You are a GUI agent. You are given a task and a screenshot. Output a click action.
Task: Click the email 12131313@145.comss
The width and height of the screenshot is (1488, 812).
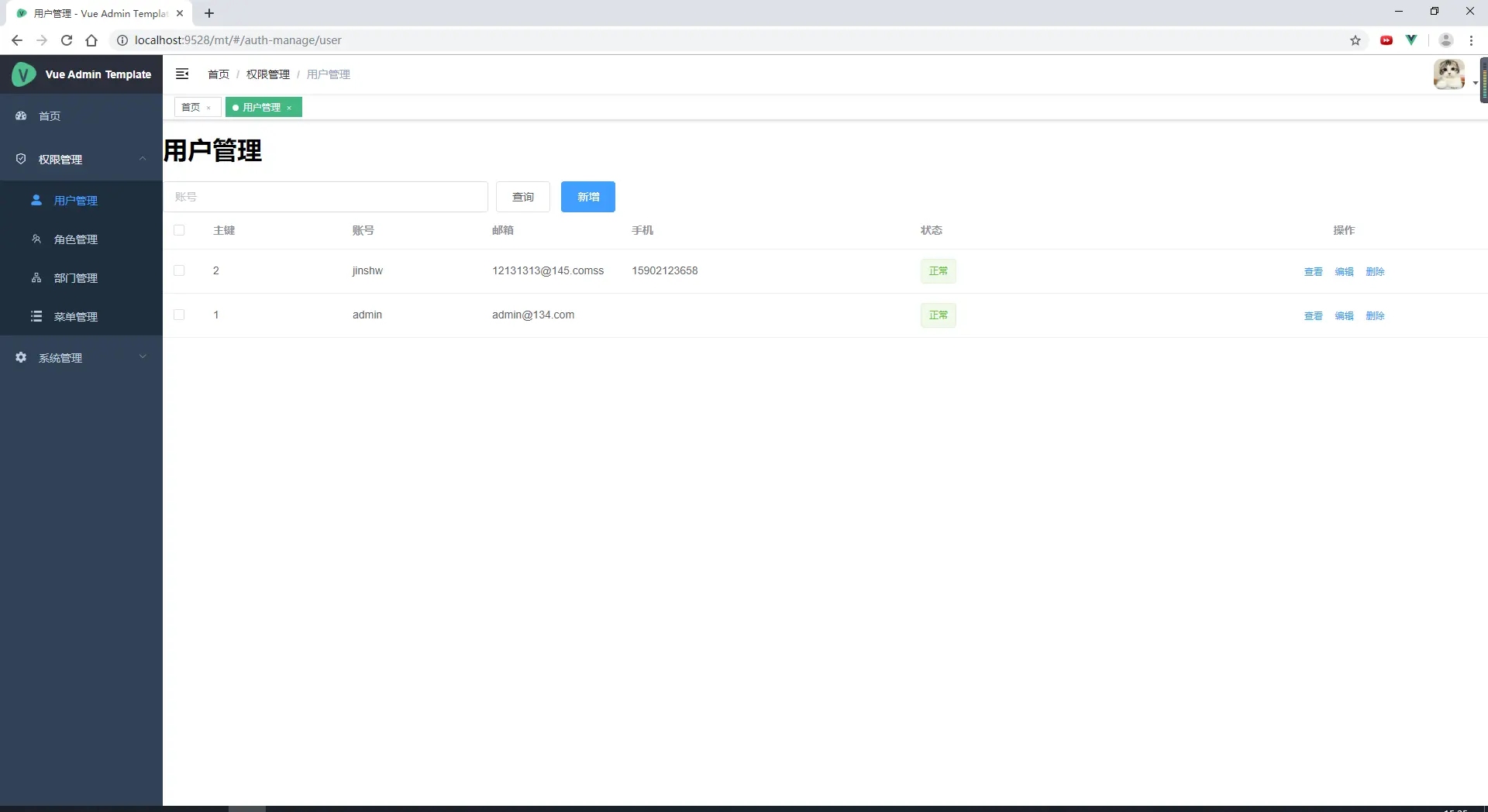point(548,270)
